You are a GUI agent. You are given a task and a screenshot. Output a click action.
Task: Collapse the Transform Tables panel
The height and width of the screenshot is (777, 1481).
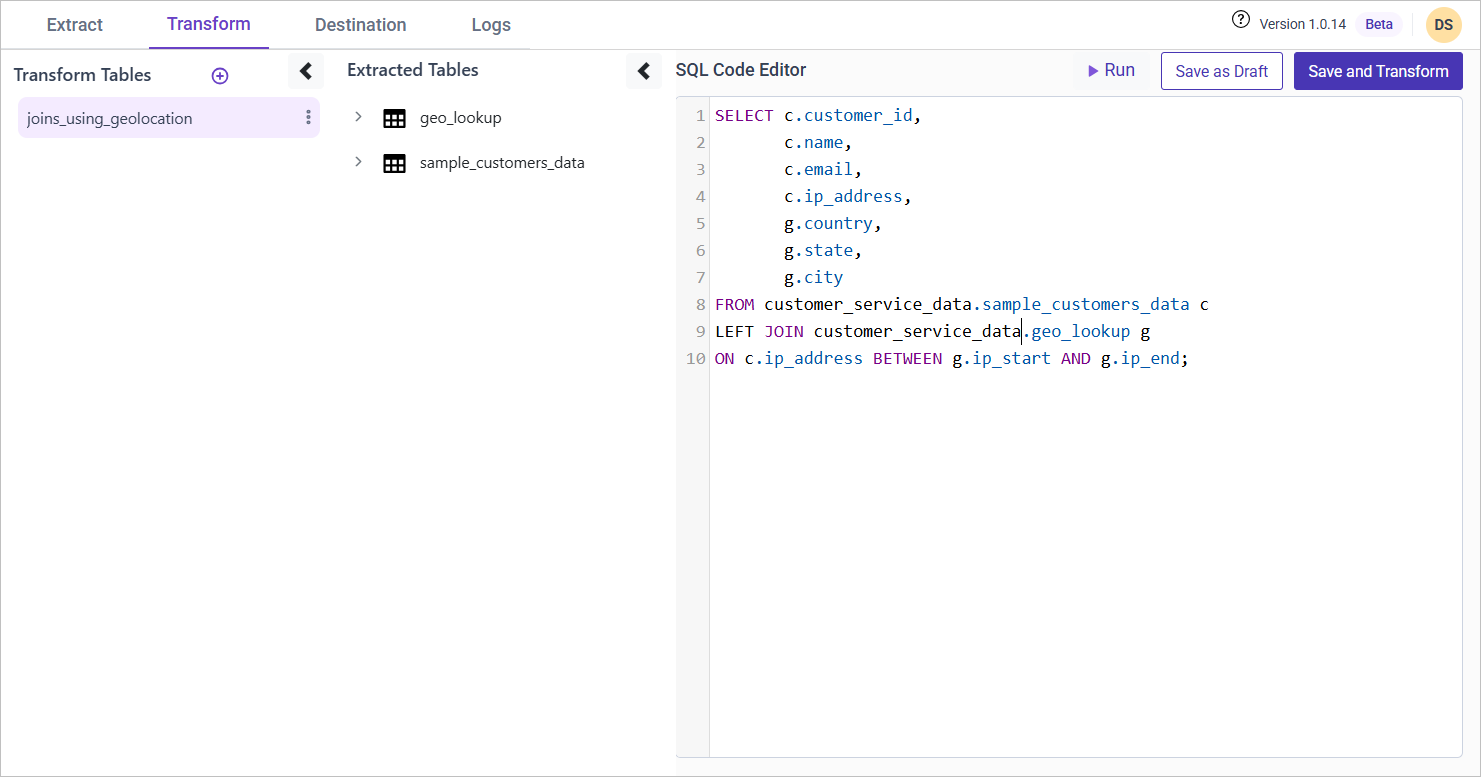(x=306, y=71)
